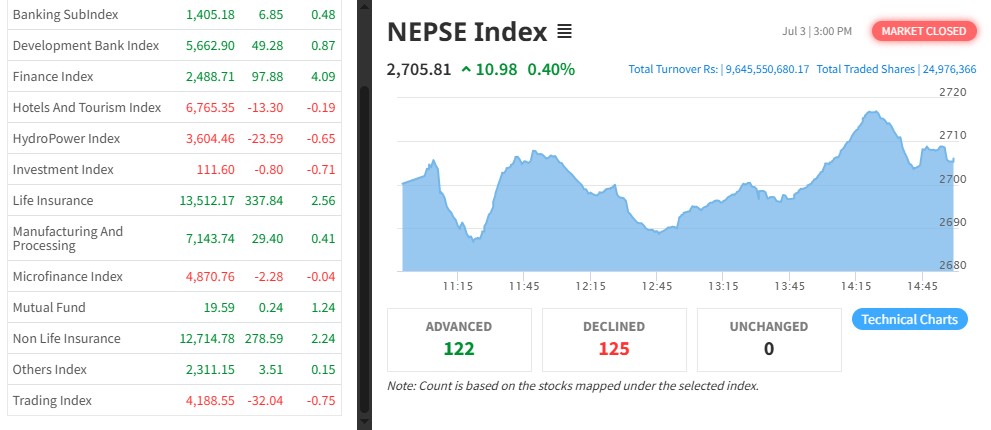
Task: Click the Microfinance Index row
Action: point(68,276)
